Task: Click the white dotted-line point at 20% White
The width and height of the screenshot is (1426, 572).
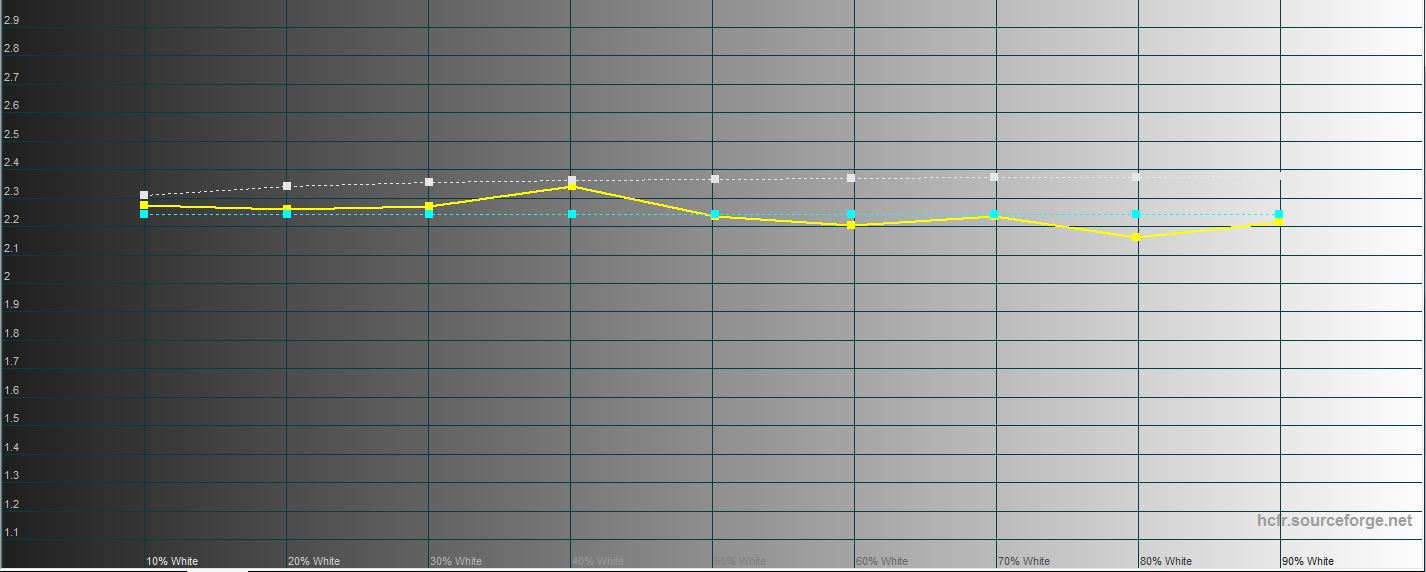Action: pyautogui.click(x=287, y=186)
